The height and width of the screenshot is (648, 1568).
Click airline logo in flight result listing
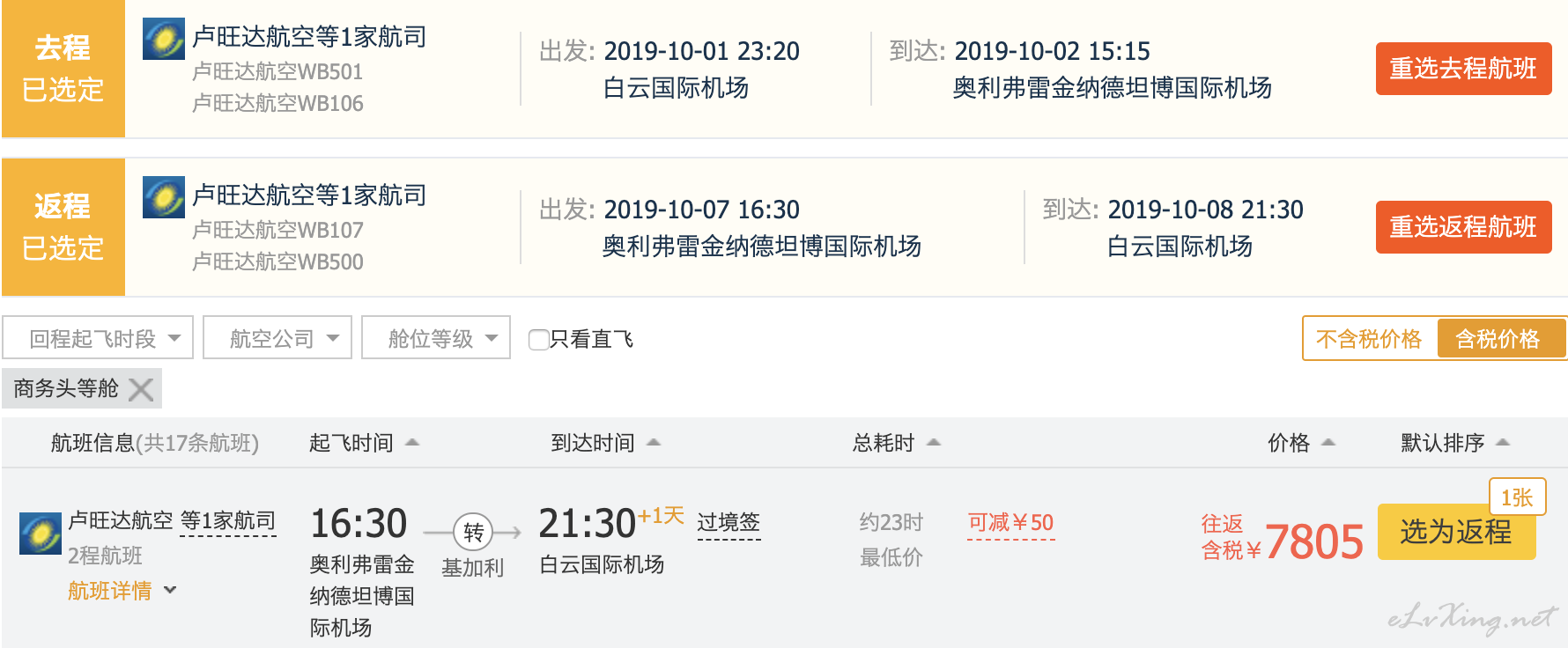click(41, 533)
